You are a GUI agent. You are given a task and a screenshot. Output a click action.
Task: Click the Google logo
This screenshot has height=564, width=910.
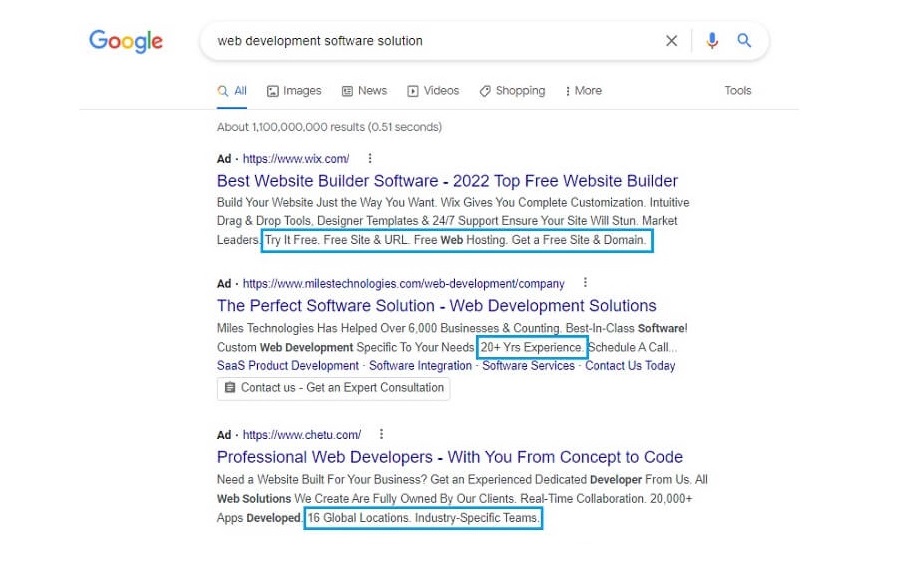[126, 41]
